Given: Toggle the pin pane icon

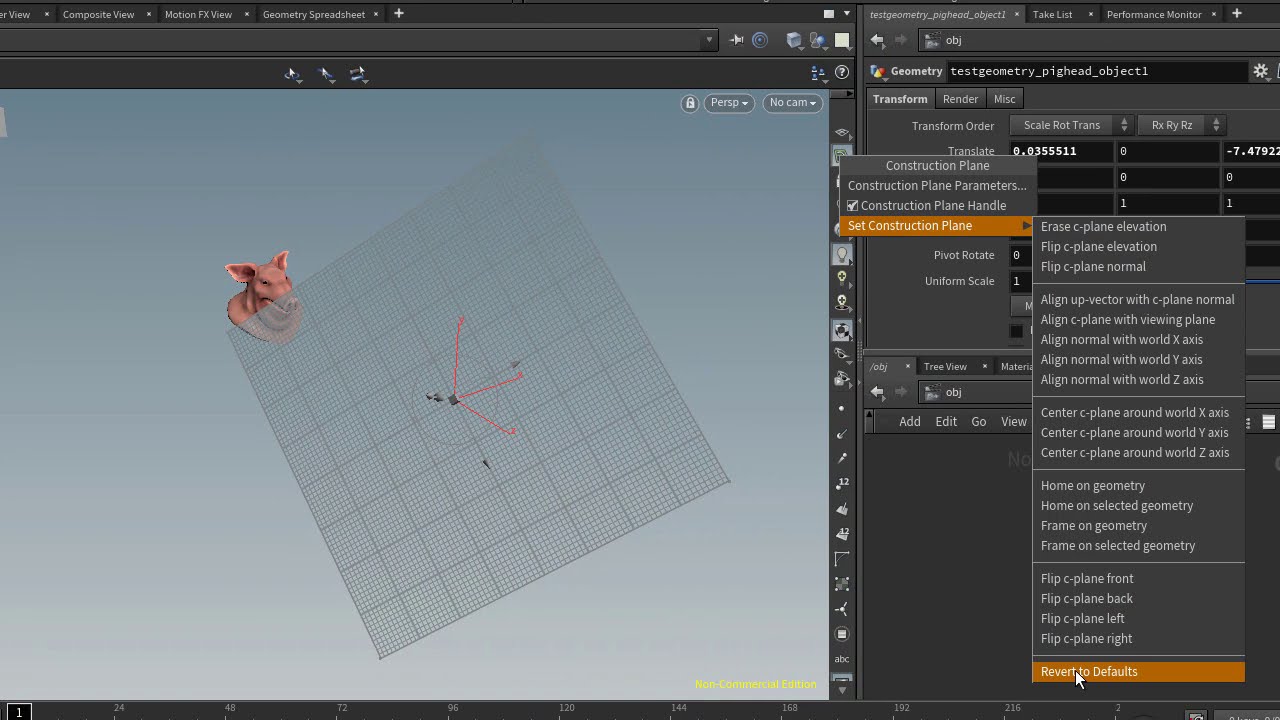Looking at the screenshot, I should click(736, 40).
